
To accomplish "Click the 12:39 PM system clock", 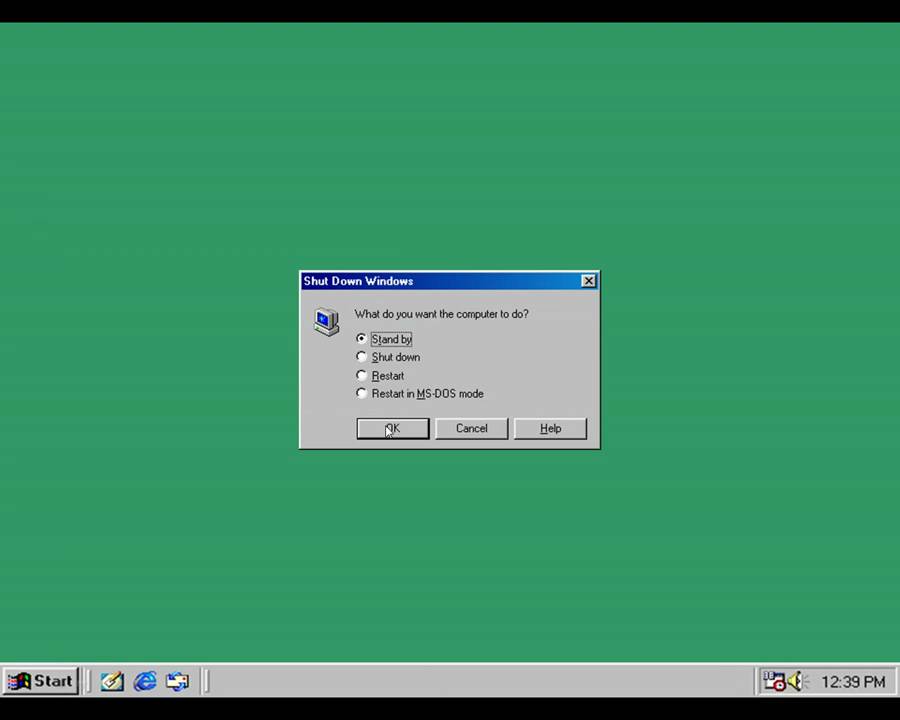I will coord(853,682).
